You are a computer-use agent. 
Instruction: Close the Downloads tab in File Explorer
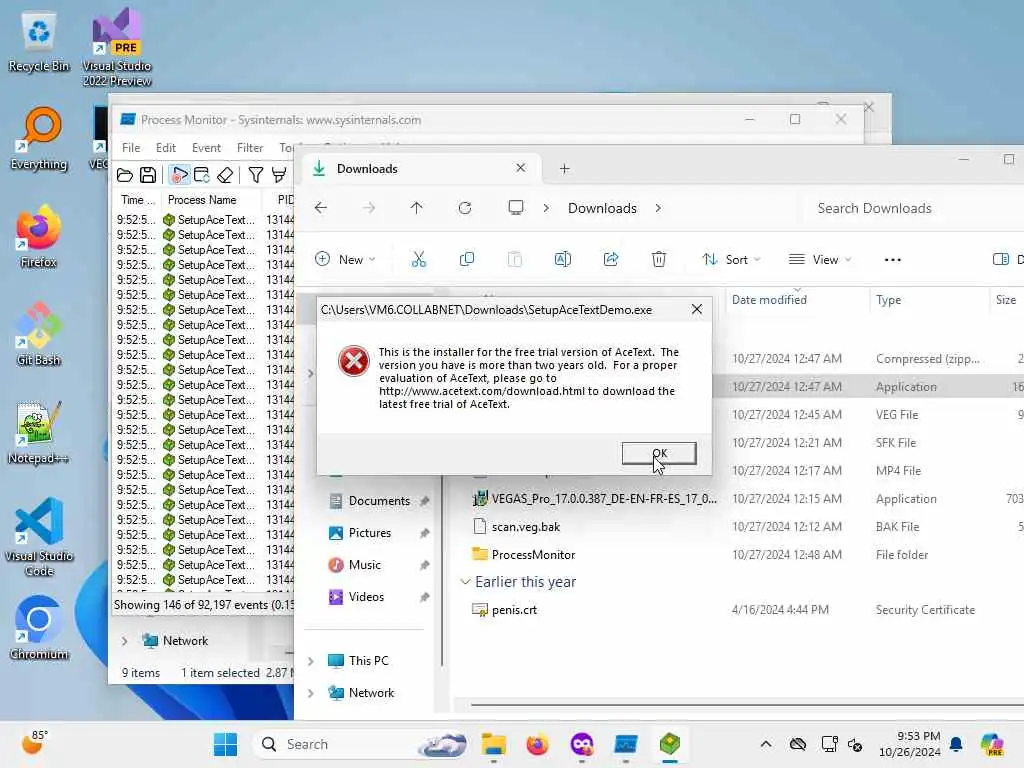(x=520, y=168)
